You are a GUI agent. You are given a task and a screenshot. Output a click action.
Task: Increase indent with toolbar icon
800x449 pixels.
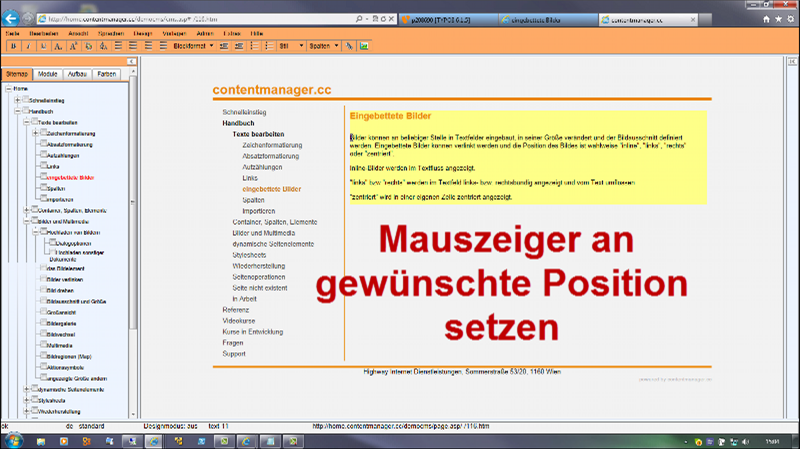point(239,46)
